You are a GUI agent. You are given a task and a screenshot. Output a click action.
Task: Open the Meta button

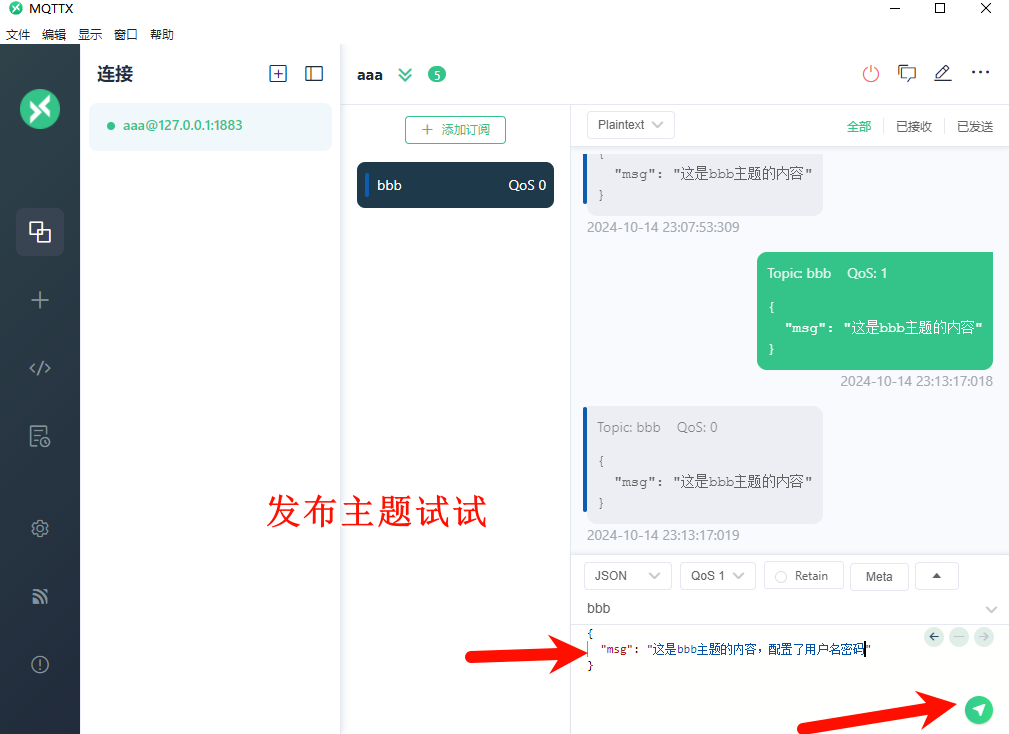coord(879,576)
